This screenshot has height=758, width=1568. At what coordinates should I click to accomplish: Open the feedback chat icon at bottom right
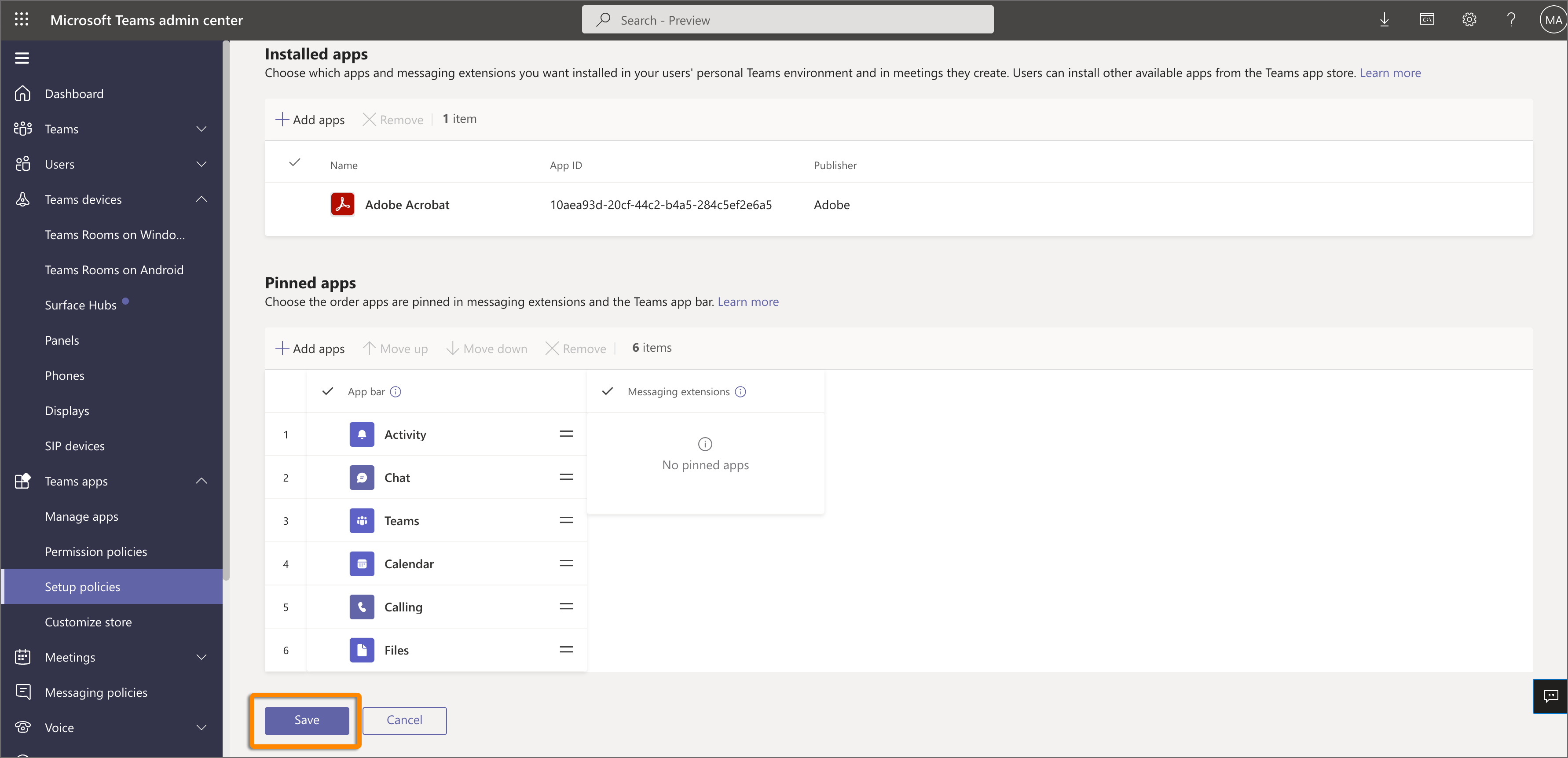tap(1553, 696)
